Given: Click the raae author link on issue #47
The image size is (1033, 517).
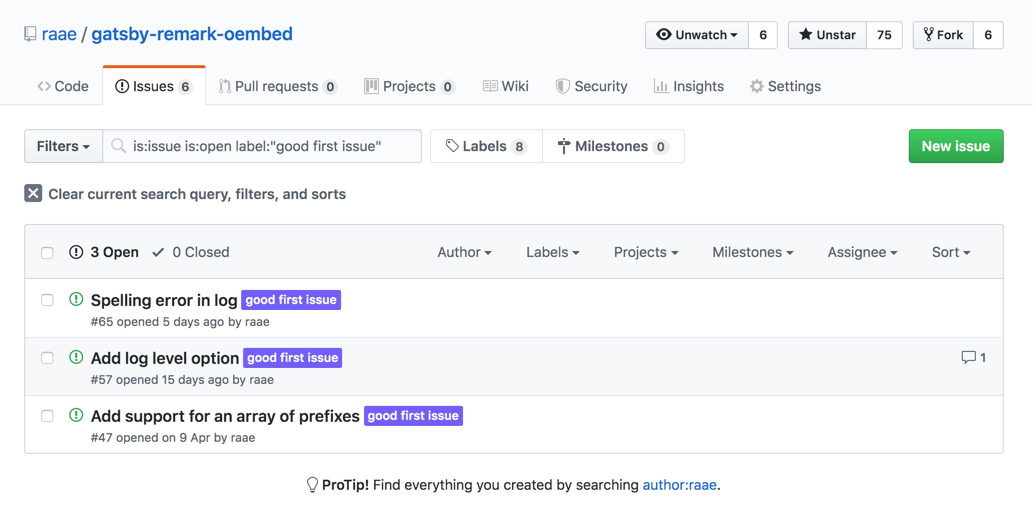Looking at the screenshot, I should [242, 438].
